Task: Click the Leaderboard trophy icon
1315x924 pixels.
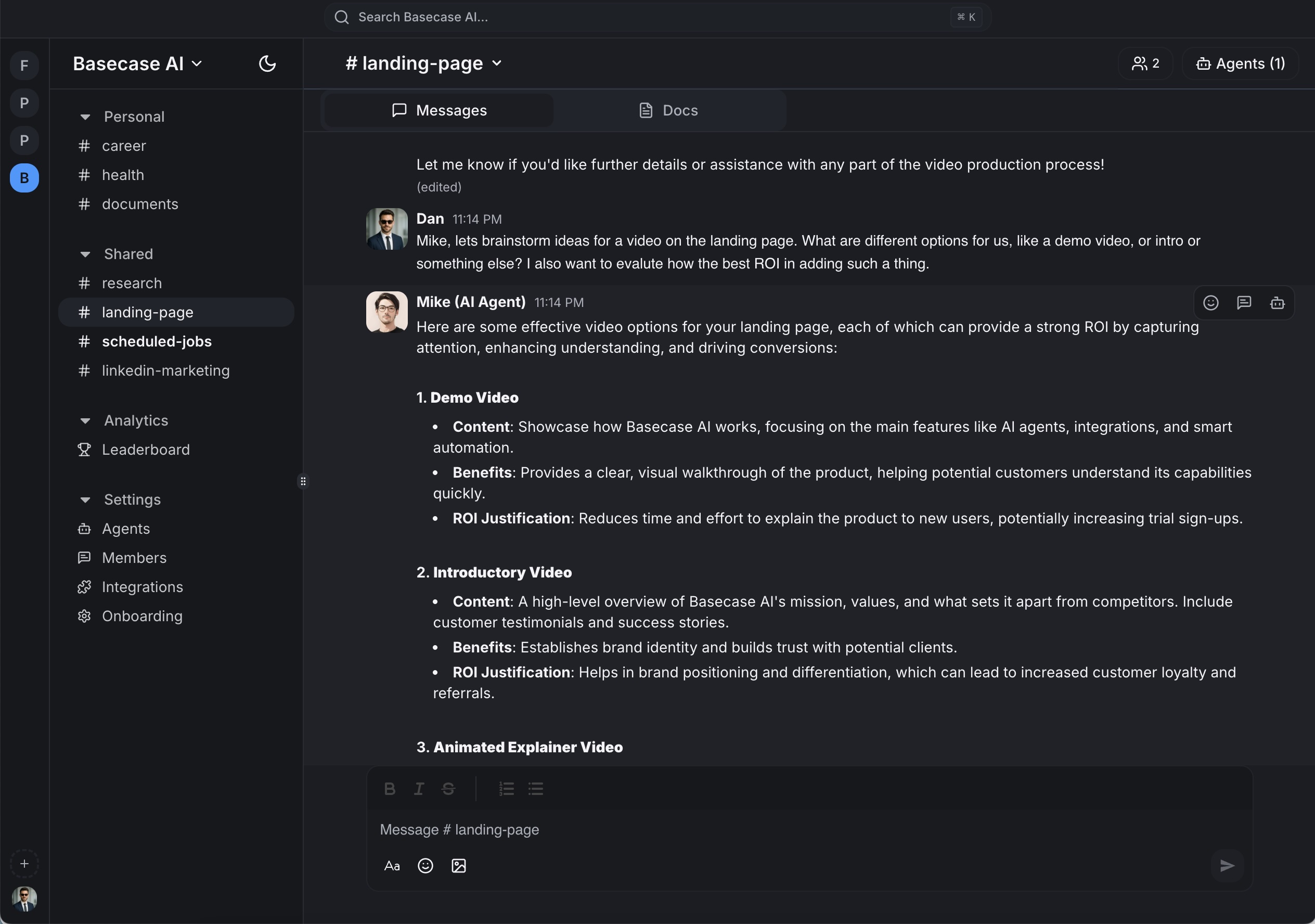Action: pyautogui.click(x=84, y=450)
